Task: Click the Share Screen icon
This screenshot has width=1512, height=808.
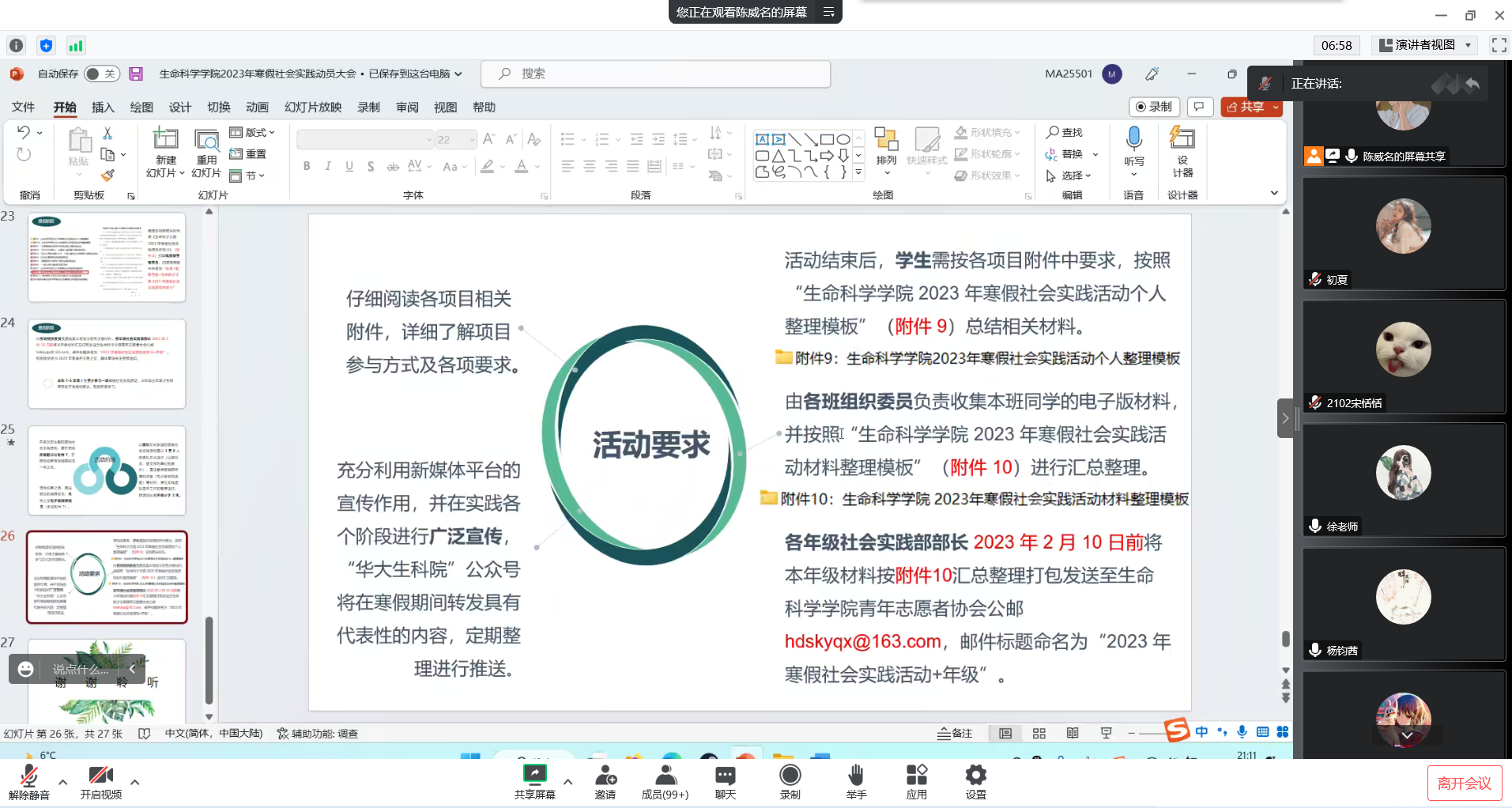Action: pyautogui.click(x=534, y=781)
